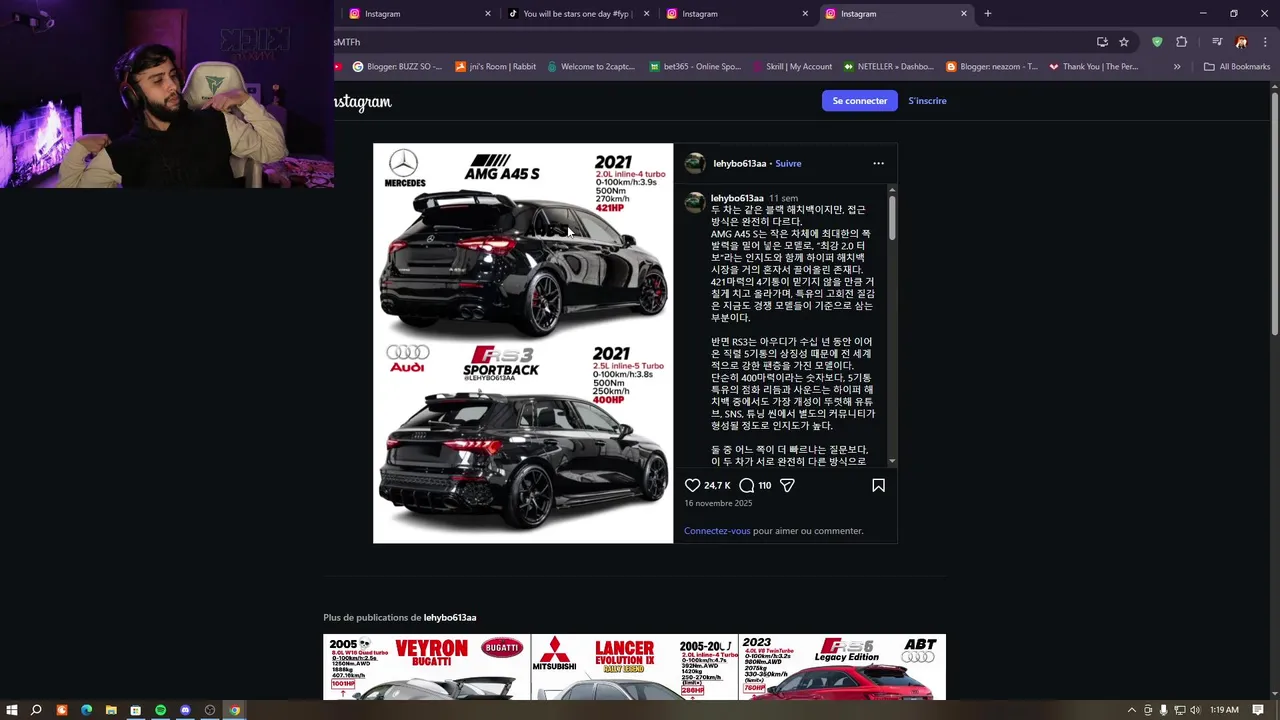Screen dimensions: 1280x720
Task: Save the post with bookmark icon
Action: (x=878, y=485)
